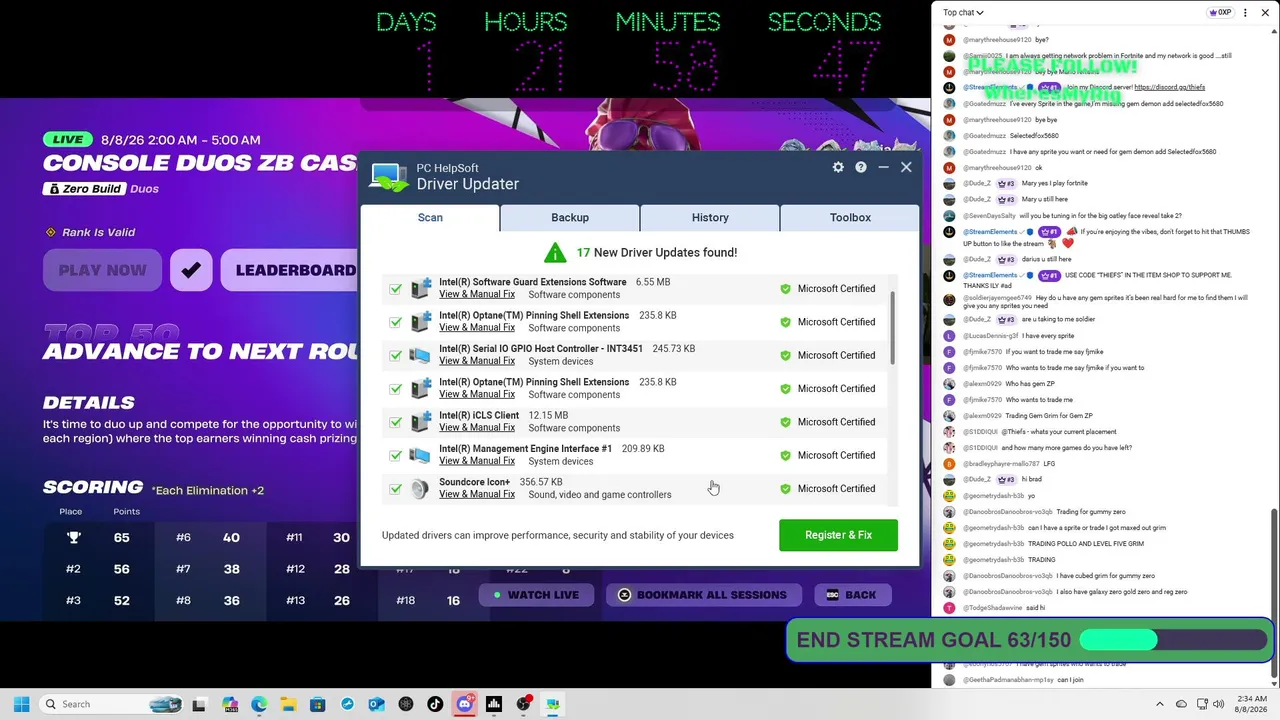Open the taskbar clock and date
Viewport: 1280px width, 720px height.
tap(1252, 704)
